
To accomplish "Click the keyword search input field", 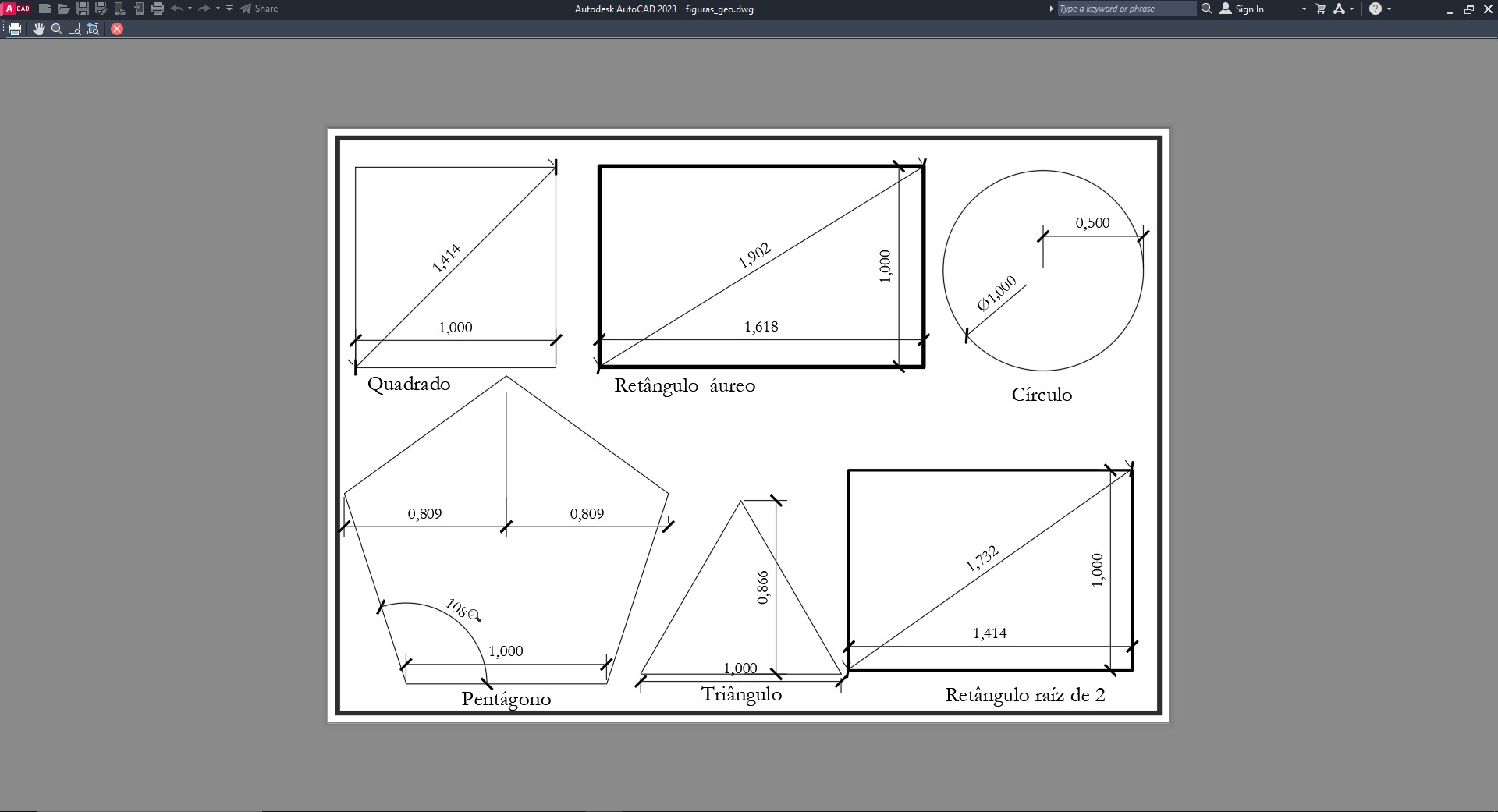I will point(1127,9).
